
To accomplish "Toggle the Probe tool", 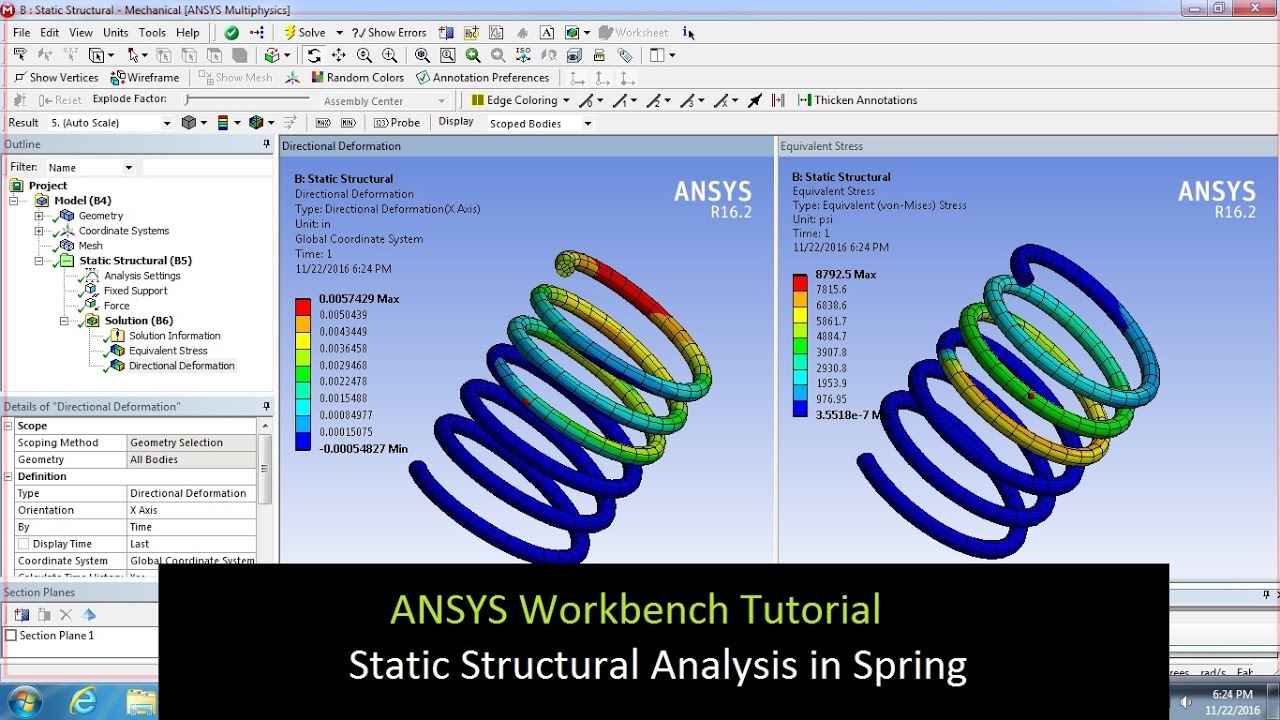I will click(x=396, y=122).
